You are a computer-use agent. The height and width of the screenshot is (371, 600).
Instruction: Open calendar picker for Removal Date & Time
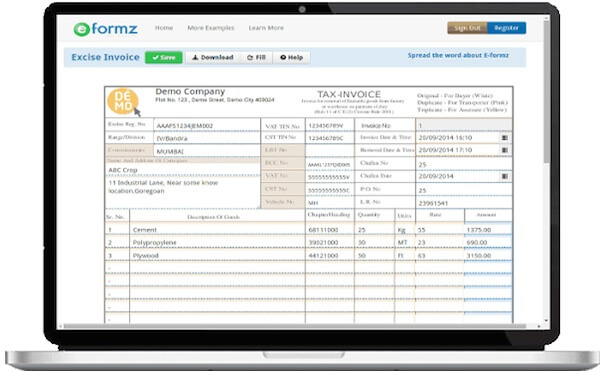coord(505,150)
